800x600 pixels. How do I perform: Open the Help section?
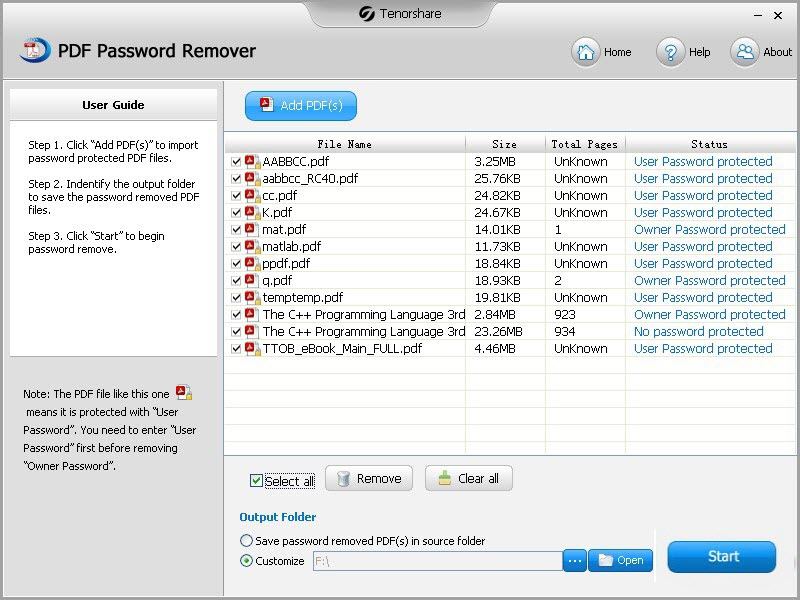tap(668, 52)
